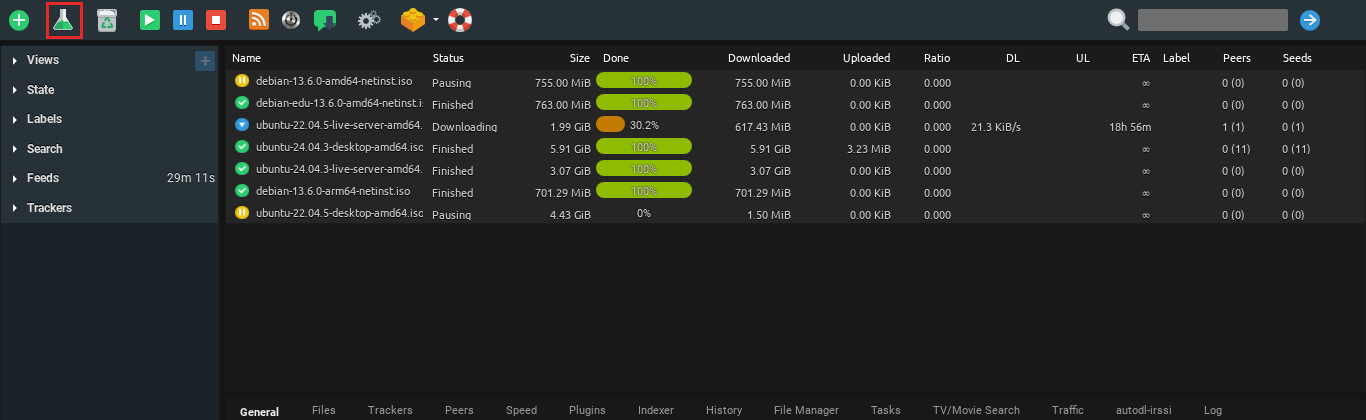Focus the search text field in toolbar
Image resolution: width=1366 pixels, height=420 pixels.
pyautogui.click(x=1212, y=20)
